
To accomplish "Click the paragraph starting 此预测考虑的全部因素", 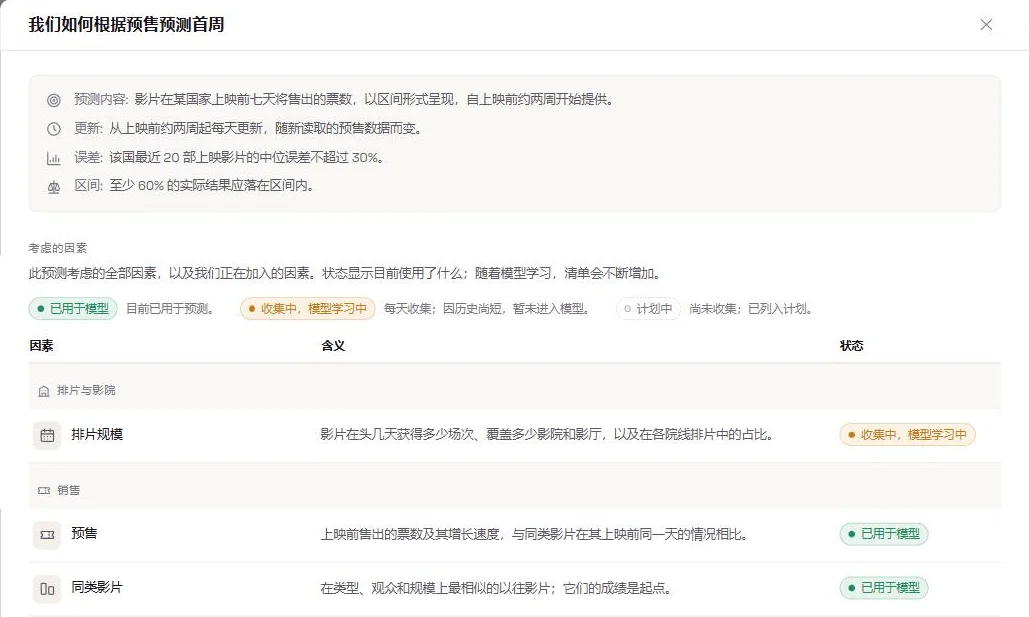I will point(346,273).
